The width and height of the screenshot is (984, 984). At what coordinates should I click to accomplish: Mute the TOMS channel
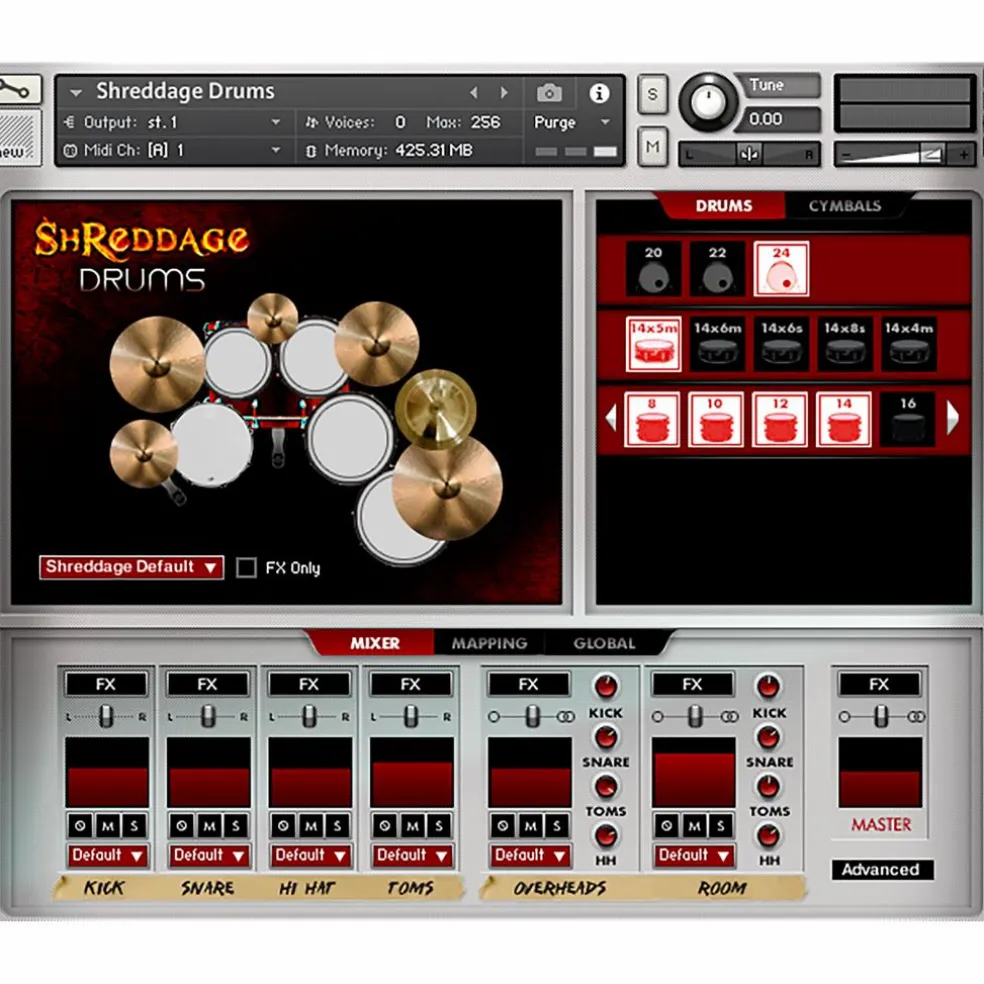click(x=412, y=826)
